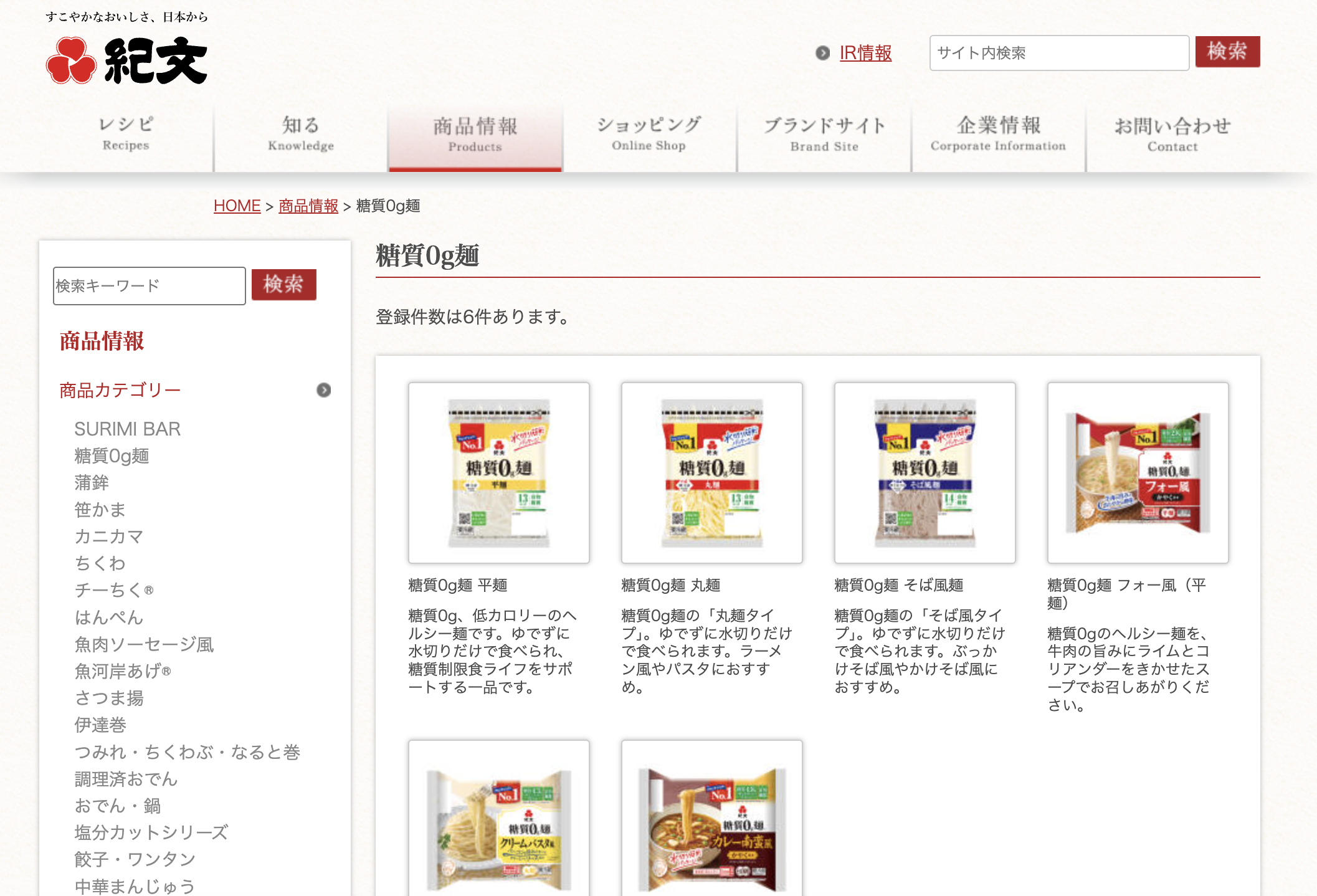This screenshot has width=1317, height=896.
Task: Click the 糖質0g麺 平麺 title
Action: (x=458, y=584)
